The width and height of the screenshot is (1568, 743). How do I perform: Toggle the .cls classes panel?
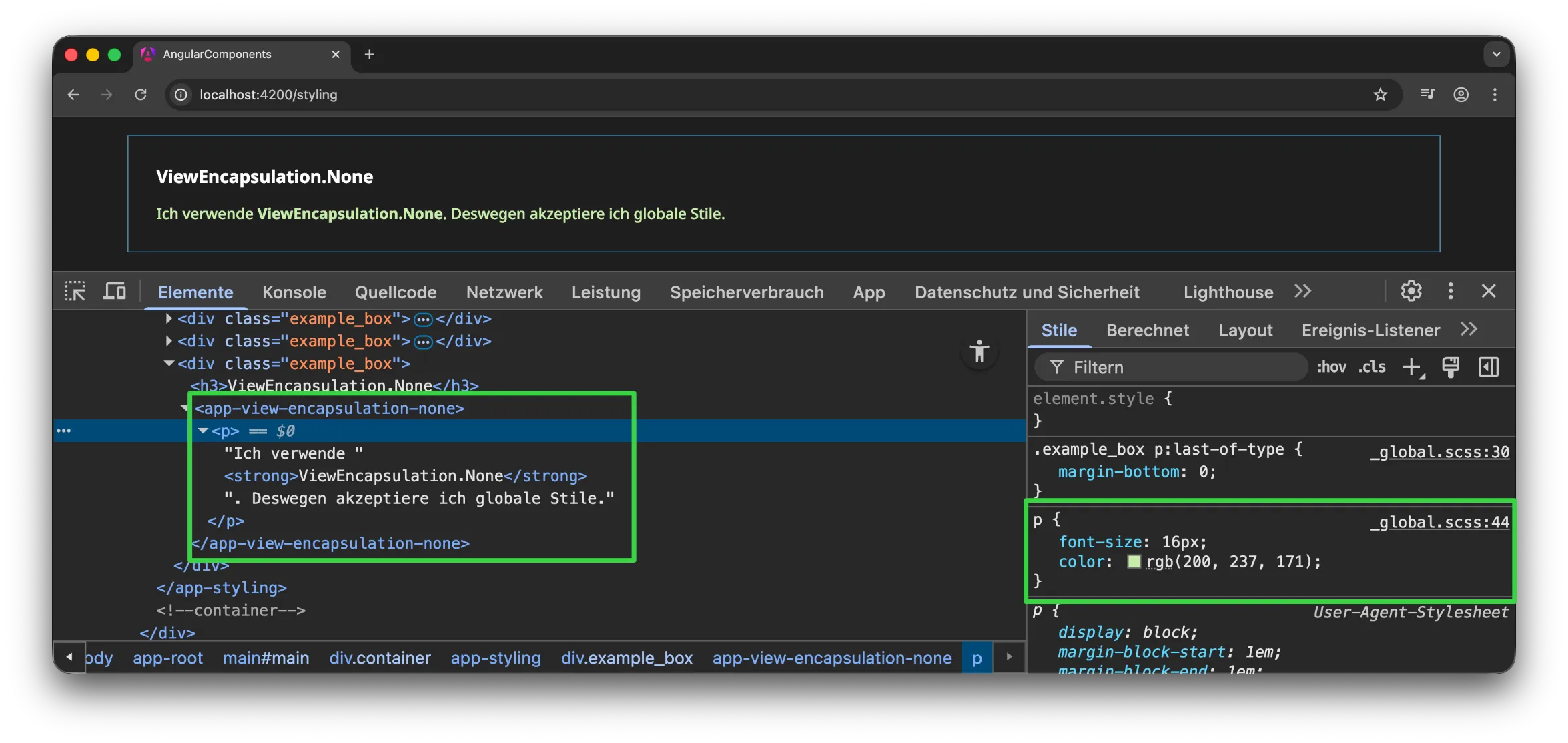[x=1372, y=367]
